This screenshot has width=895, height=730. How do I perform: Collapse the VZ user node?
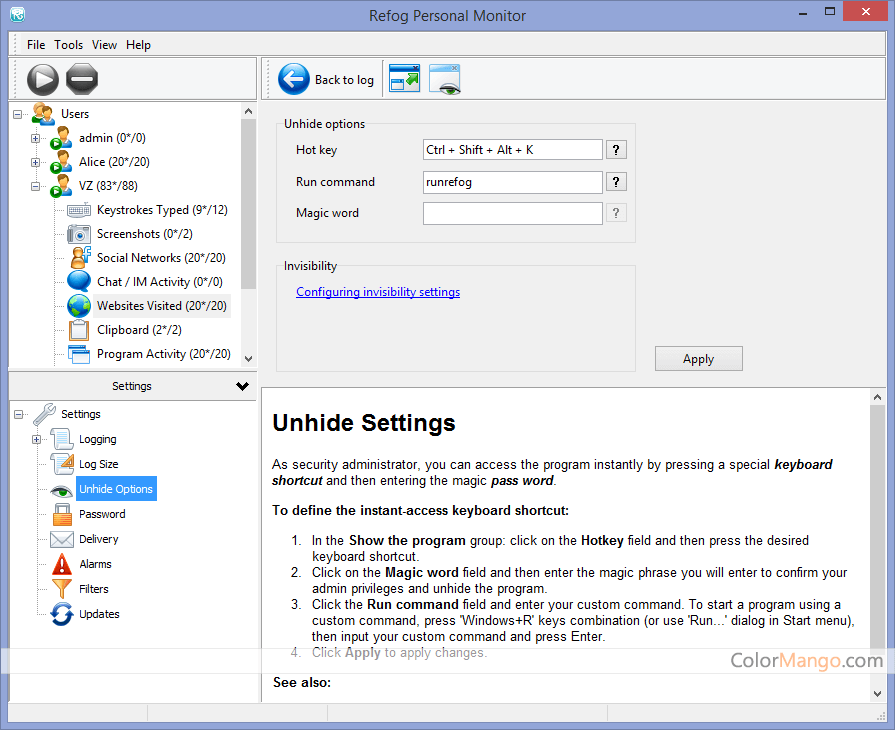coord(36,186)
